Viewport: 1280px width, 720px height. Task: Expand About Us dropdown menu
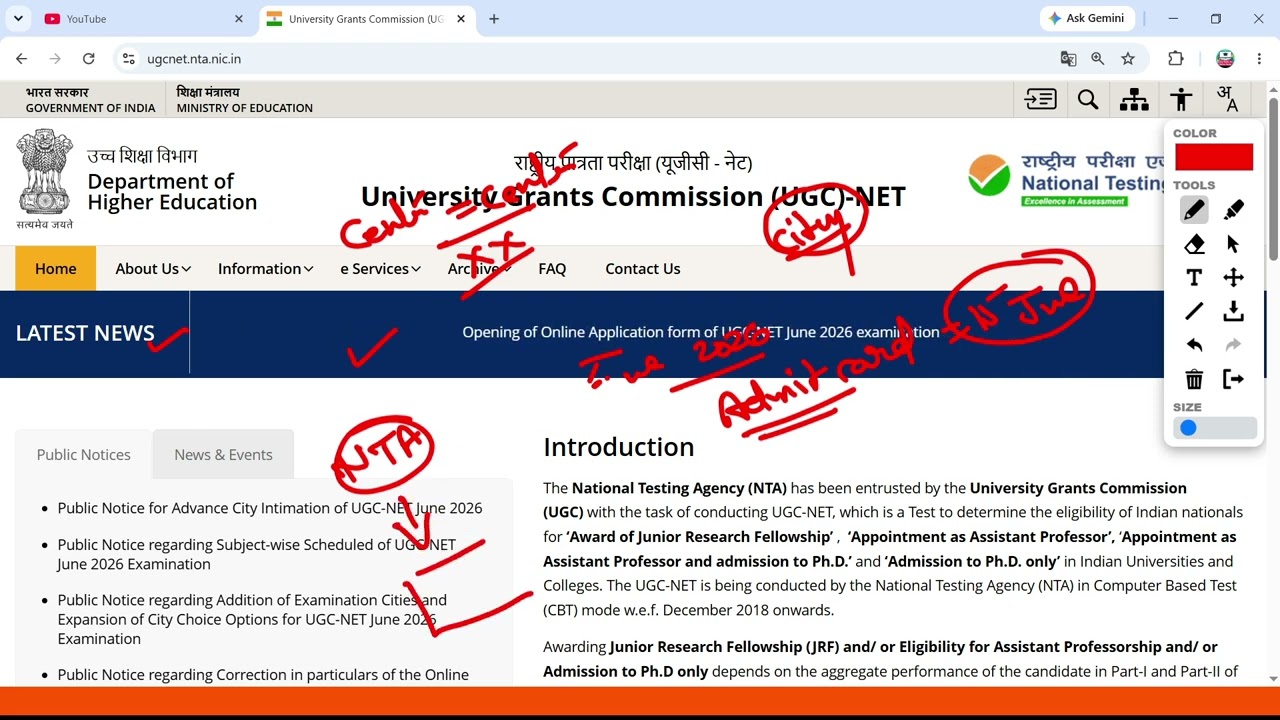153,268
